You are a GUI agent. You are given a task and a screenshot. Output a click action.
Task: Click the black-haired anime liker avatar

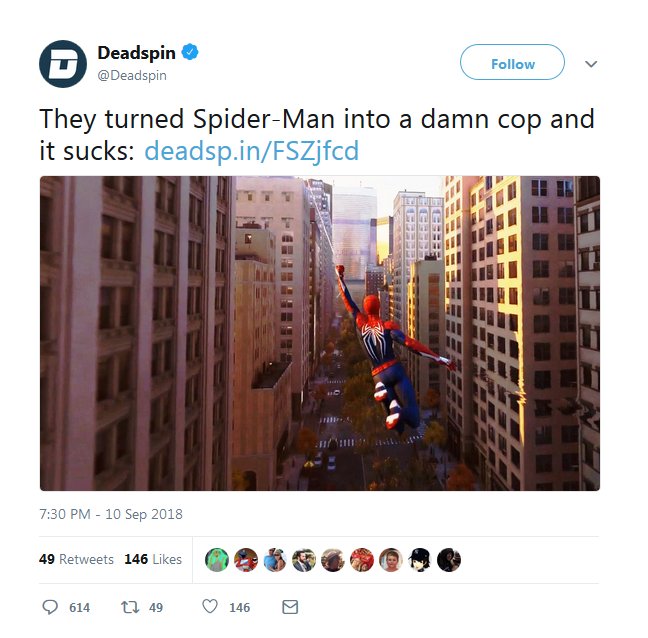point(420,560)
